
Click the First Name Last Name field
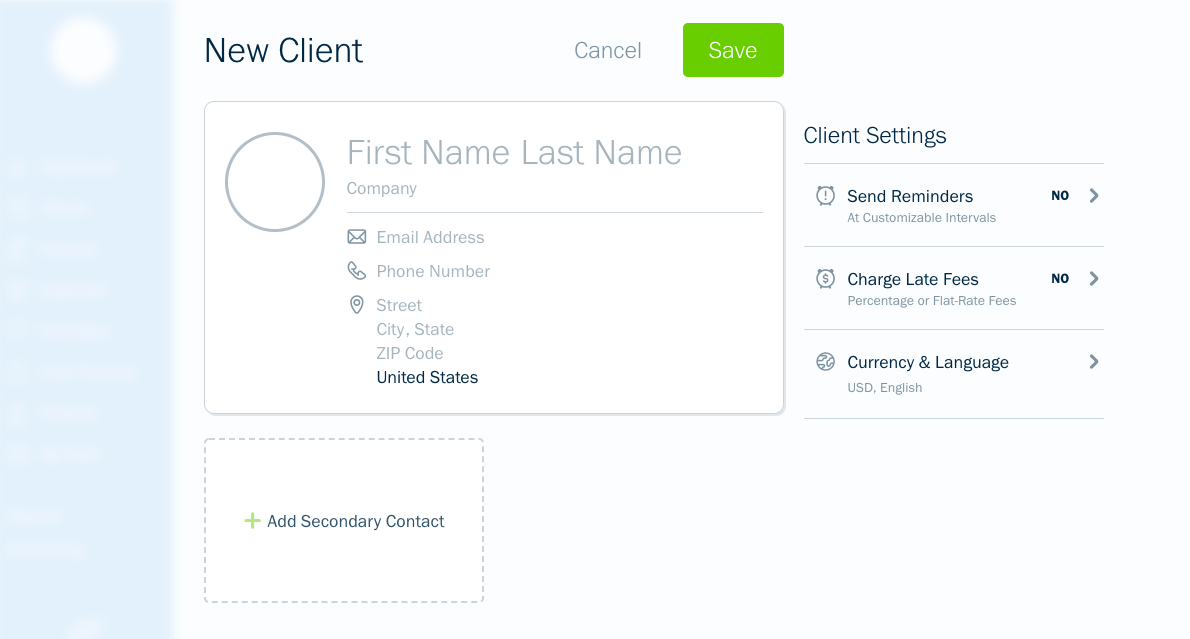pyautogui.click(x=514, y=153)
